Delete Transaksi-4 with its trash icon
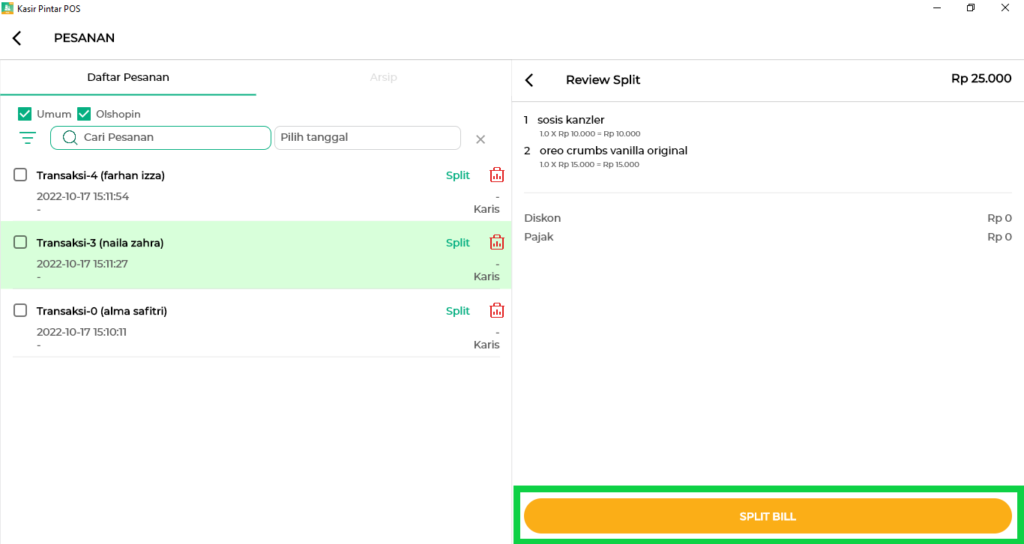Viewport: 1024px width, 544px height. pyautogui.click(x=496, y=175)
